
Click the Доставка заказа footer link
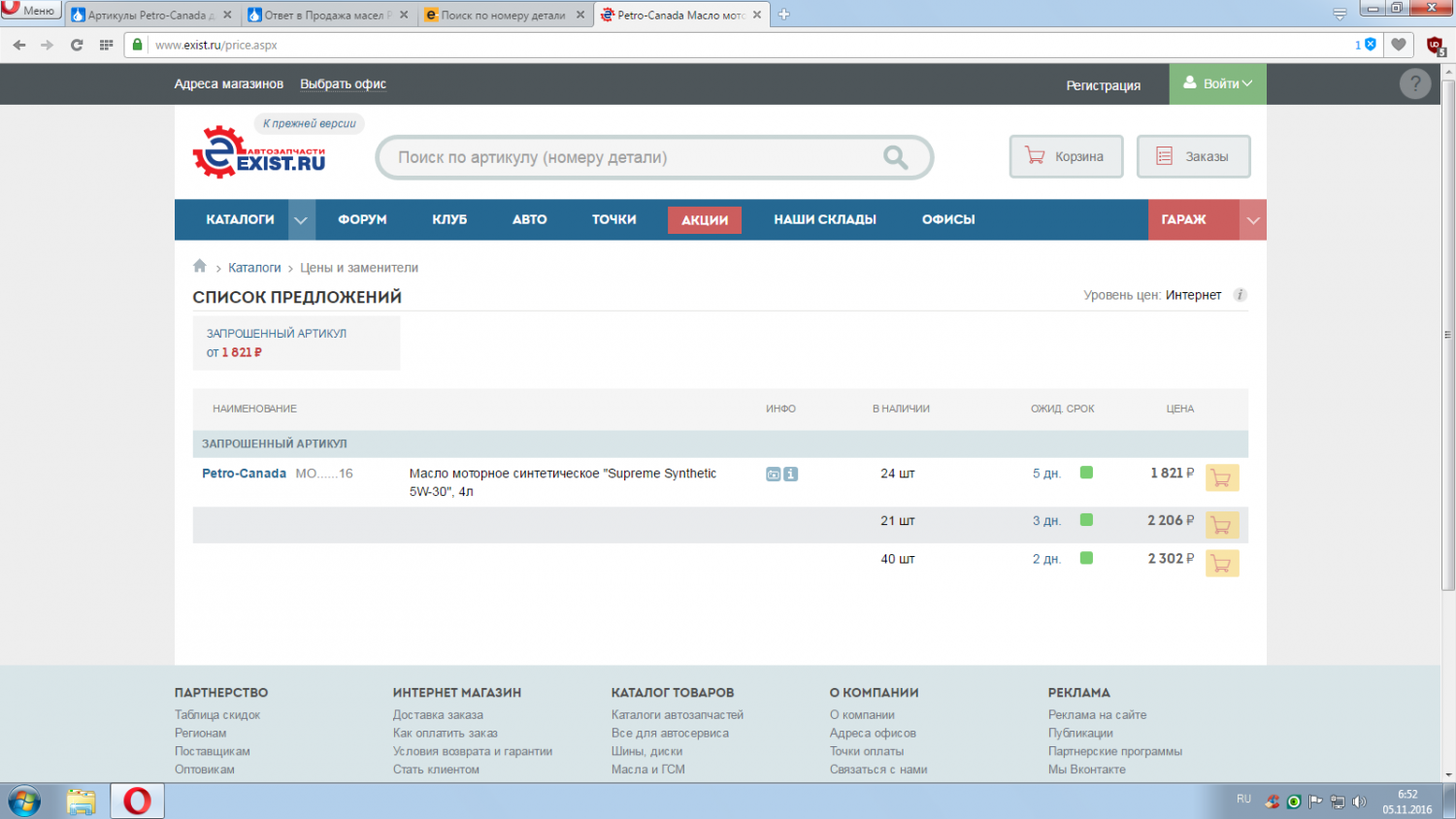coord(438,715)
